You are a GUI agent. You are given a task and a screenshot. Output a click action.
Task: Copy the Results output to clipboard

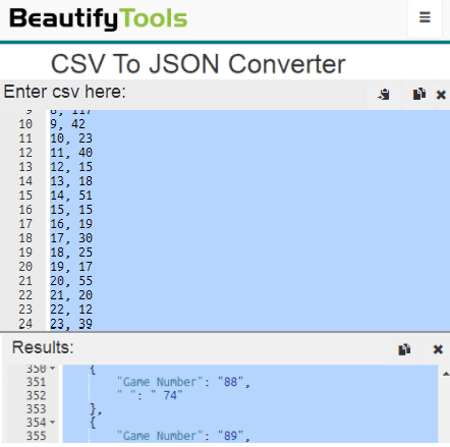tap(404, 349)
